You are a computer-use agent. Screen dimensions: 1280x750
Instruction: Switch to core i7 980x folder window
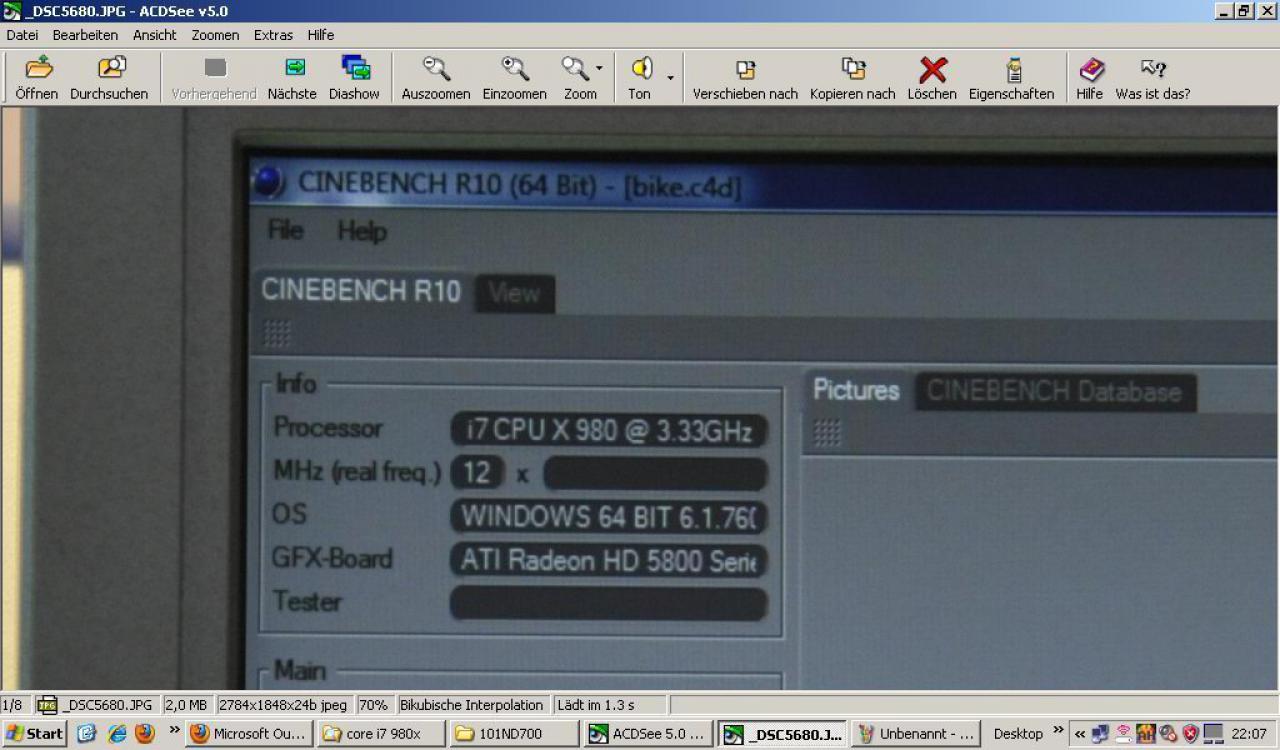pyautogui.click(x=382, y=733)
